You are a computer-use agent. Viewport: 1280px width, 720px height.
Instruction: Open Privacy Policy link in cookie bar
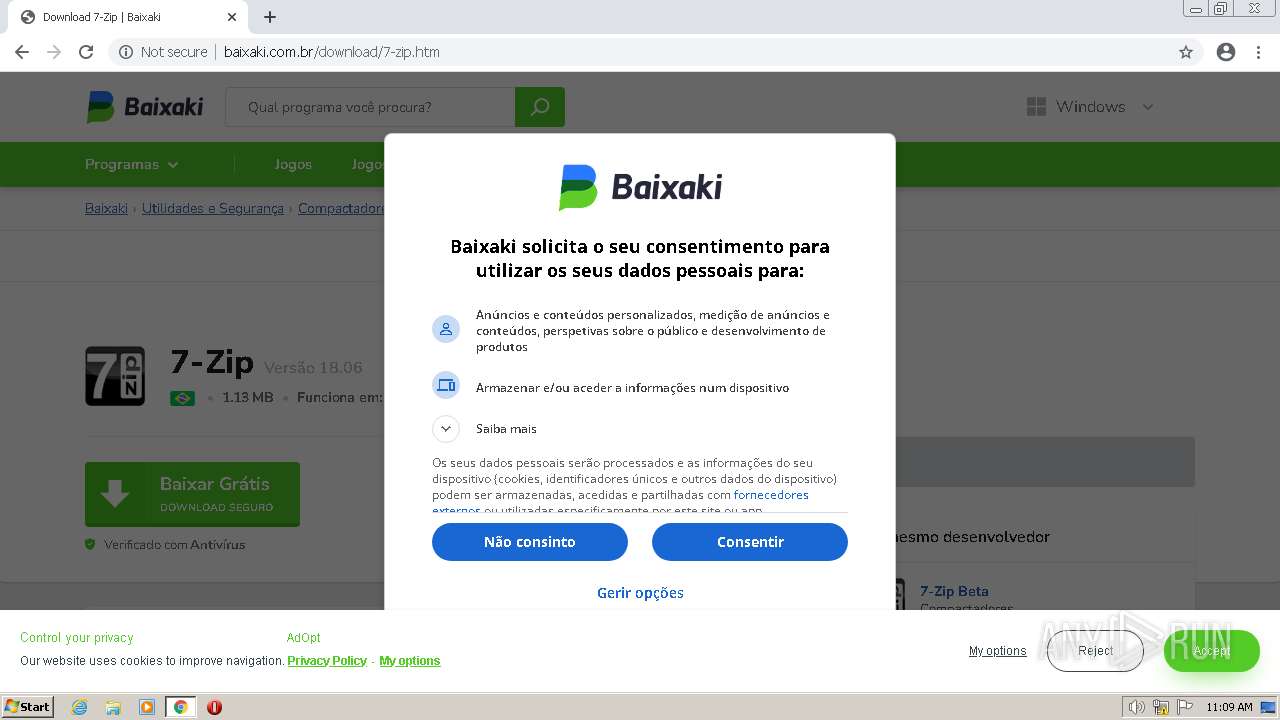327,661
